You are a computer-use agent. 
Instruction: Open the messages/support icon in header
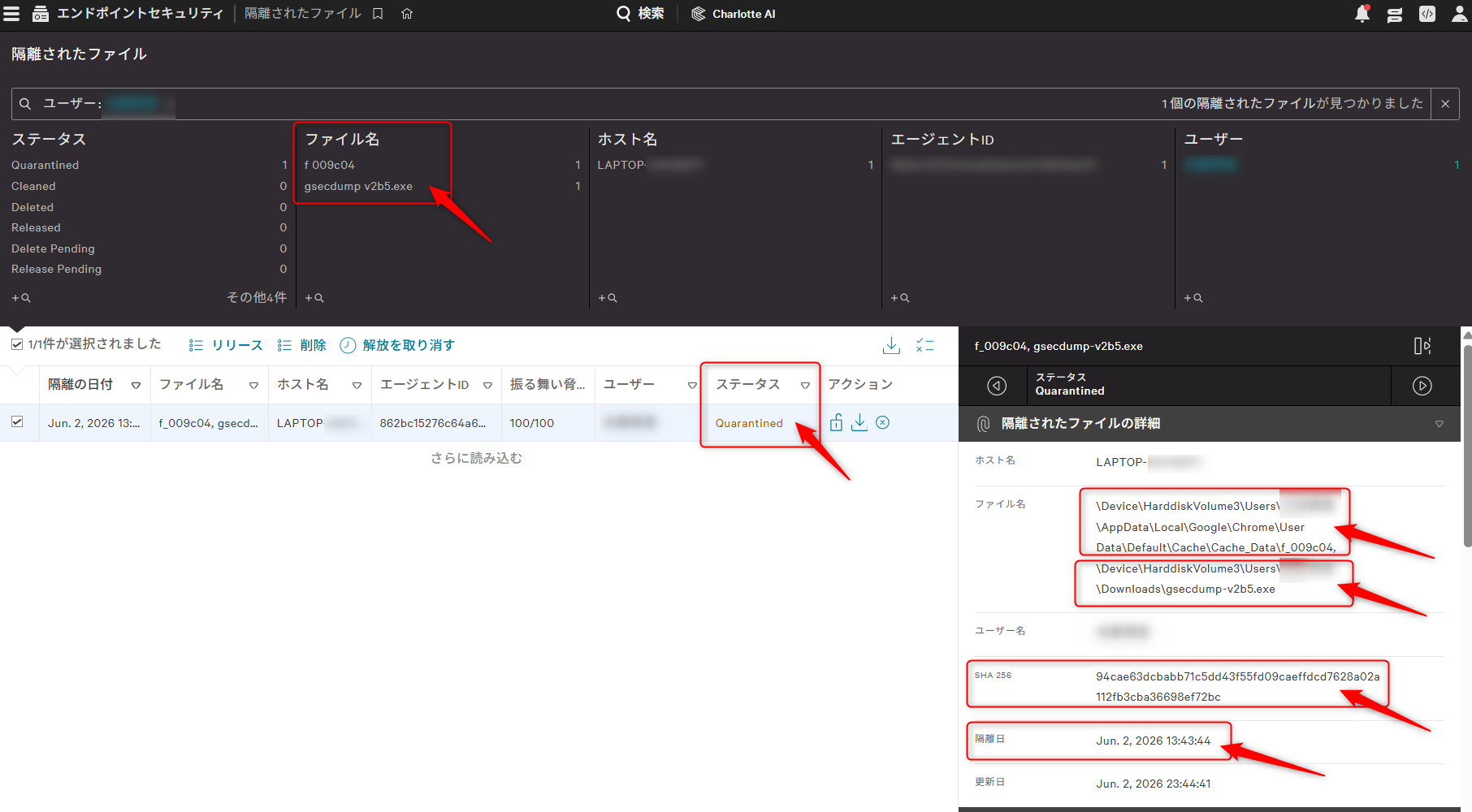(x=1395, y=15)
